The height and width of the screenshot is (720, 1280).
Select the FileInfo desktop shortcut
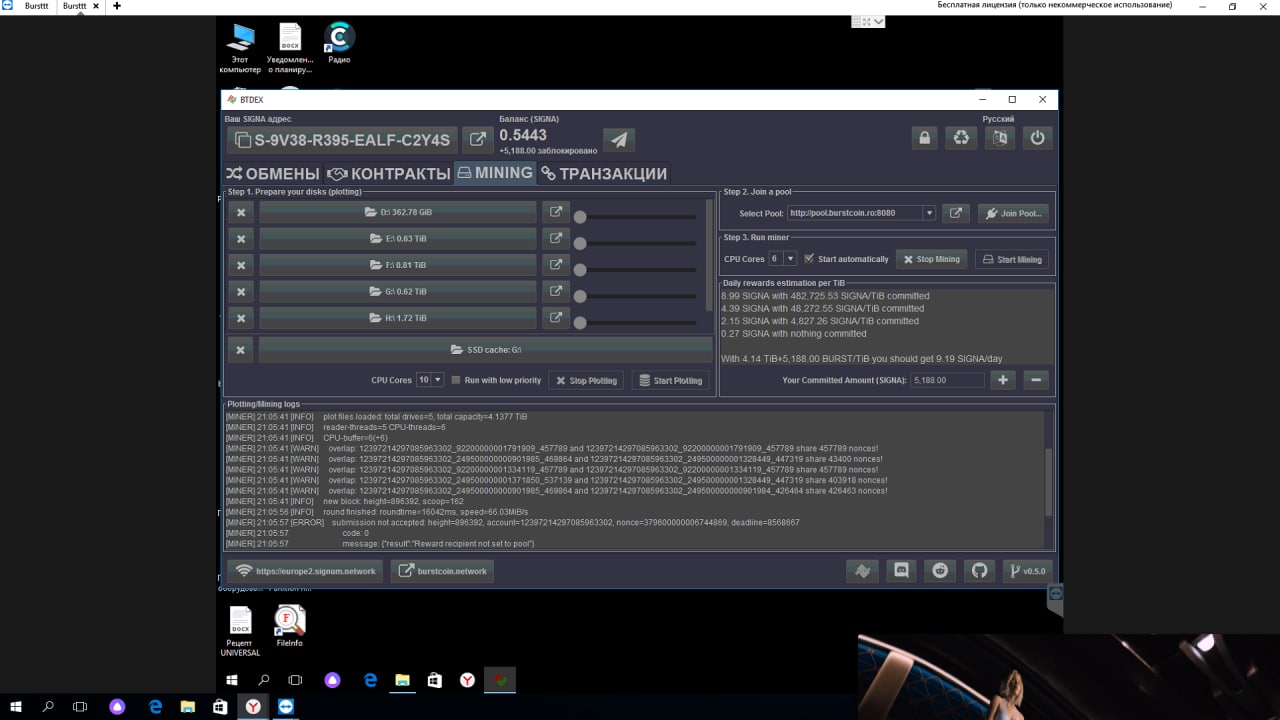(x=289, y=627)
